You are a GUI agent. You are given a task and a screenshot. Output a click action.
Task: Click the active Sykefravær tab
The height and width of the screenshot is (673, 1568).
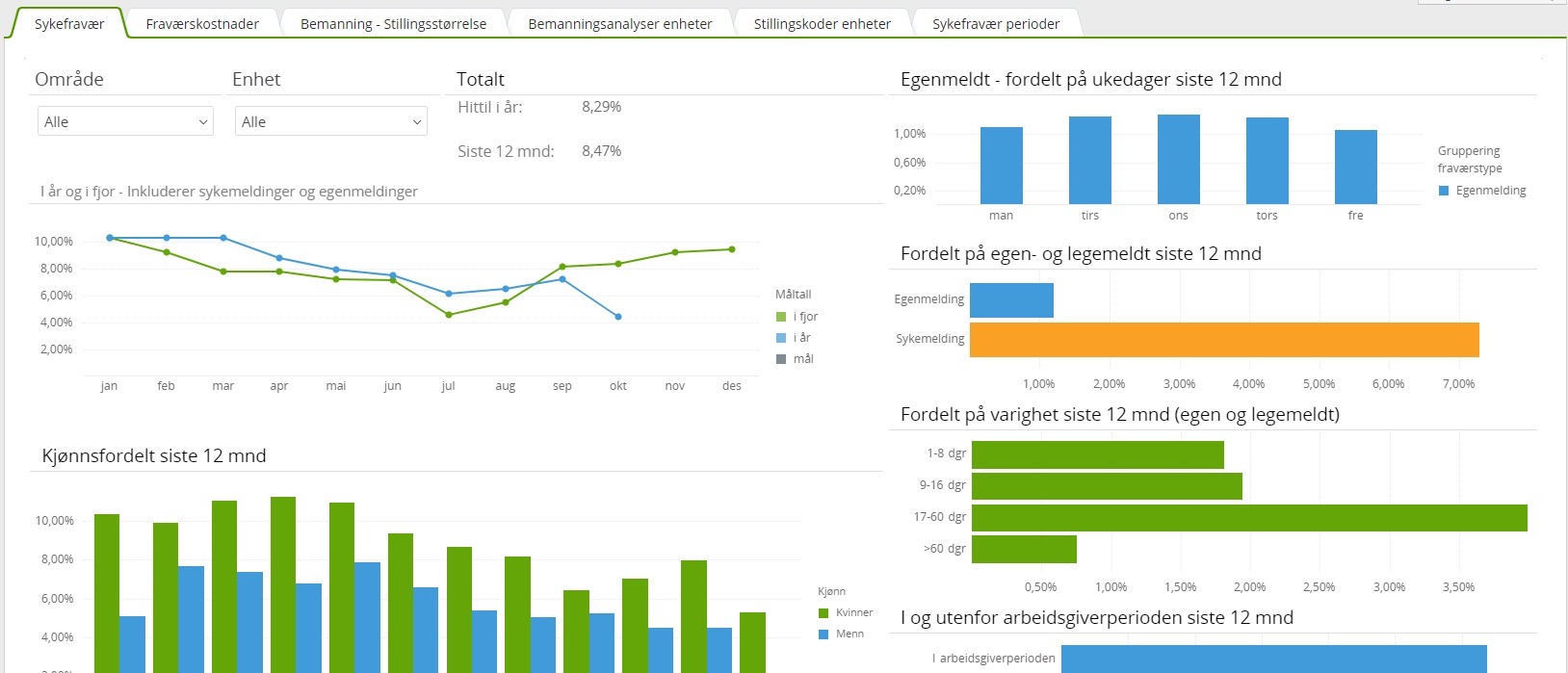68,24
